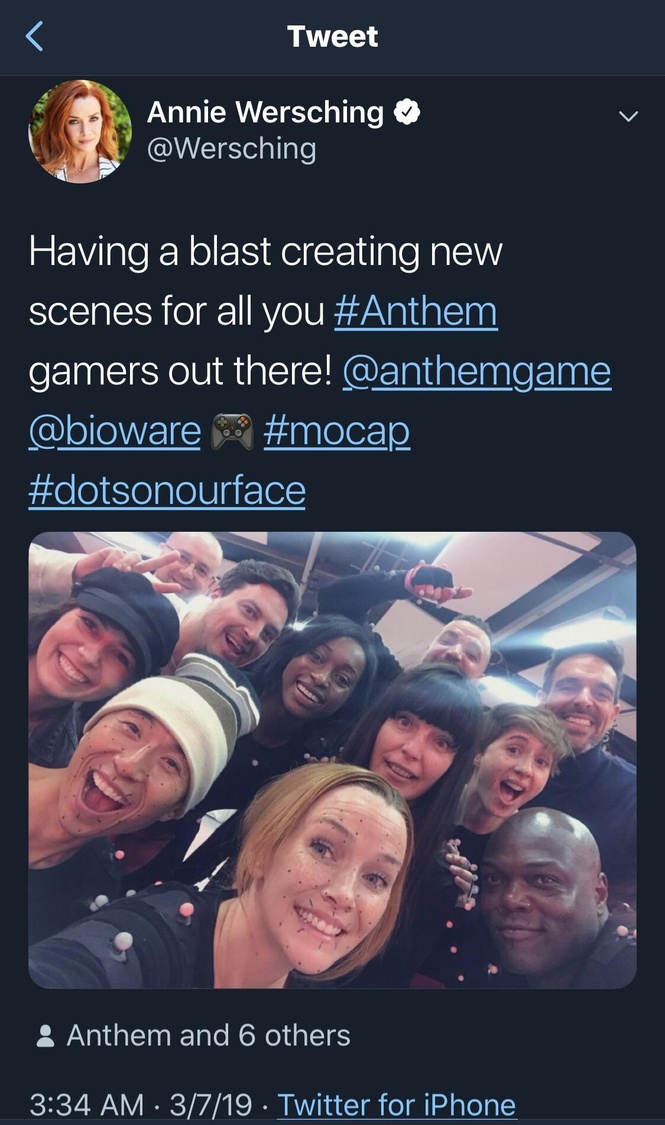The width and height of the screenshot is (665, 1125).
Task: Click the "Tweet" header title
Action: (x=332, y=37)
